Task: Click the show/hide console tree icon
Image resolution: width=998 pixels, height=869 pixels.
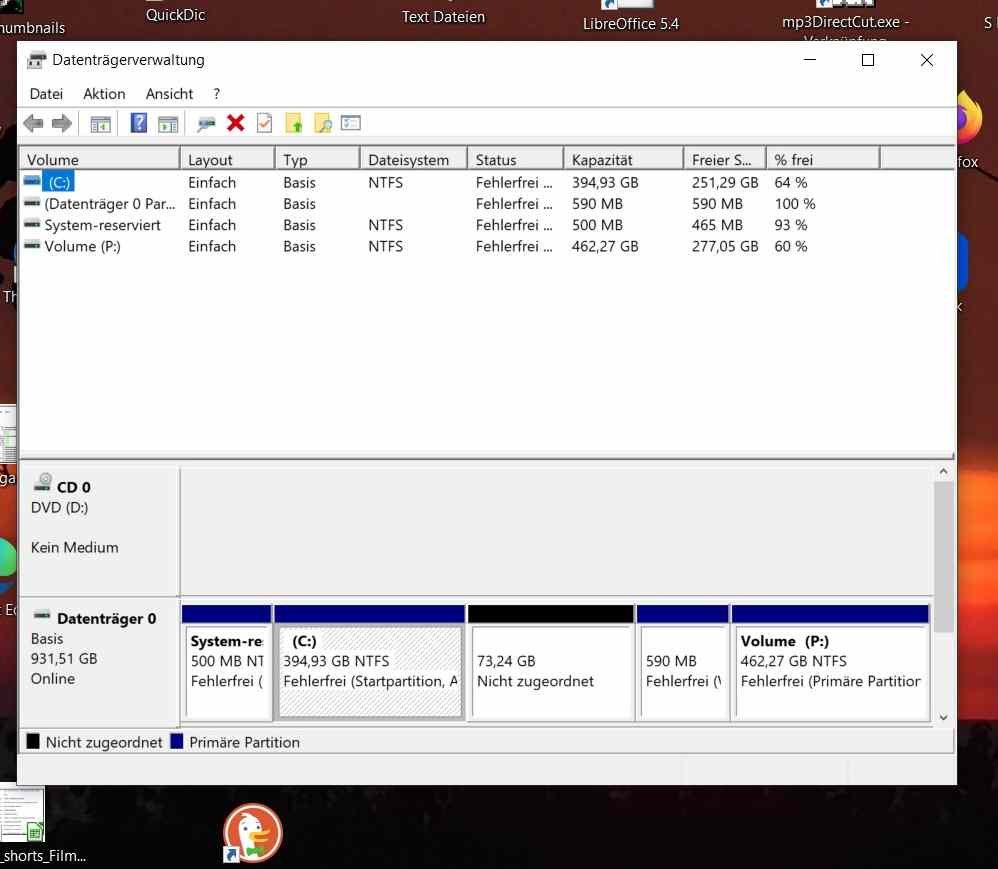Action: point(100,123)
